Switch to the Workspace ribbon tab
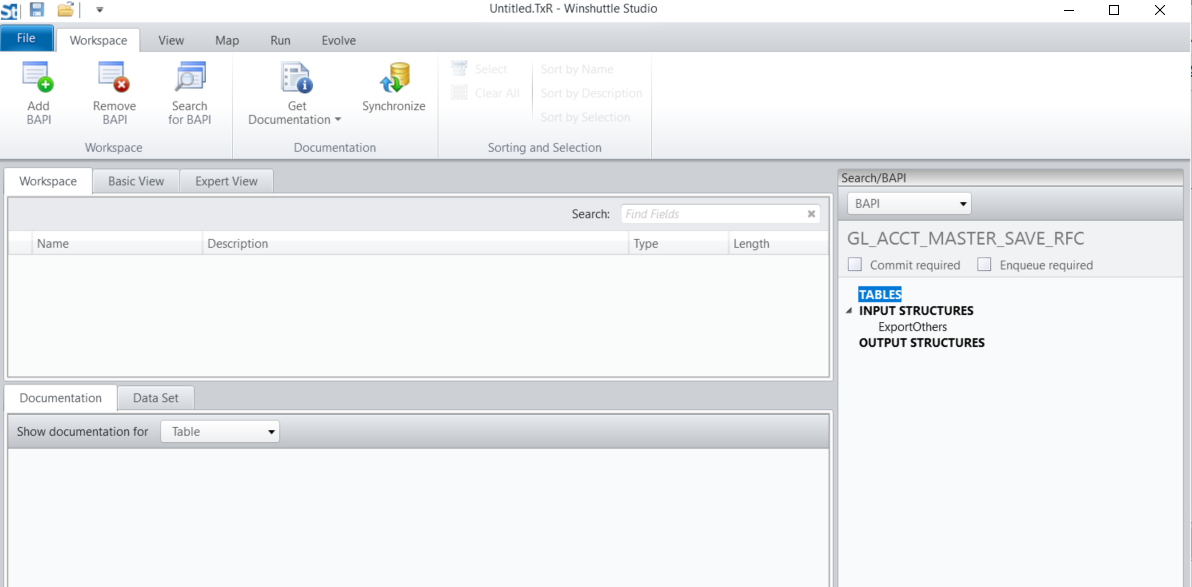Screen dimensions: 1192x587 click(x=98, y=40)
